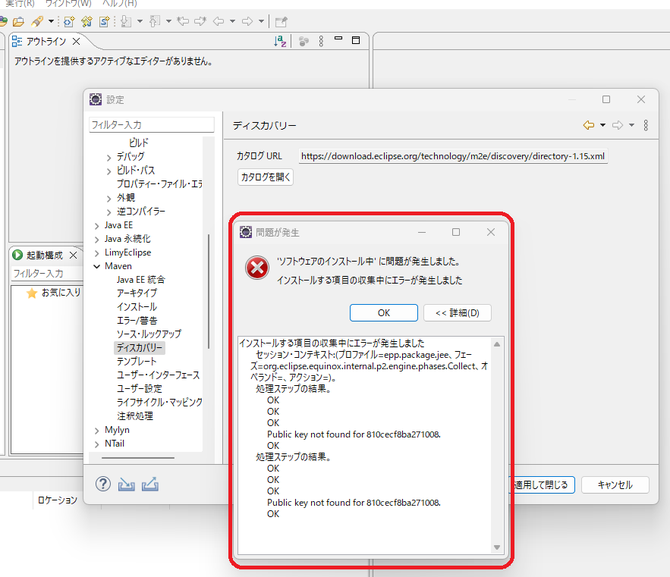
Task: Expand the 逆コンパイラー tree node
Action: (109, 212)
